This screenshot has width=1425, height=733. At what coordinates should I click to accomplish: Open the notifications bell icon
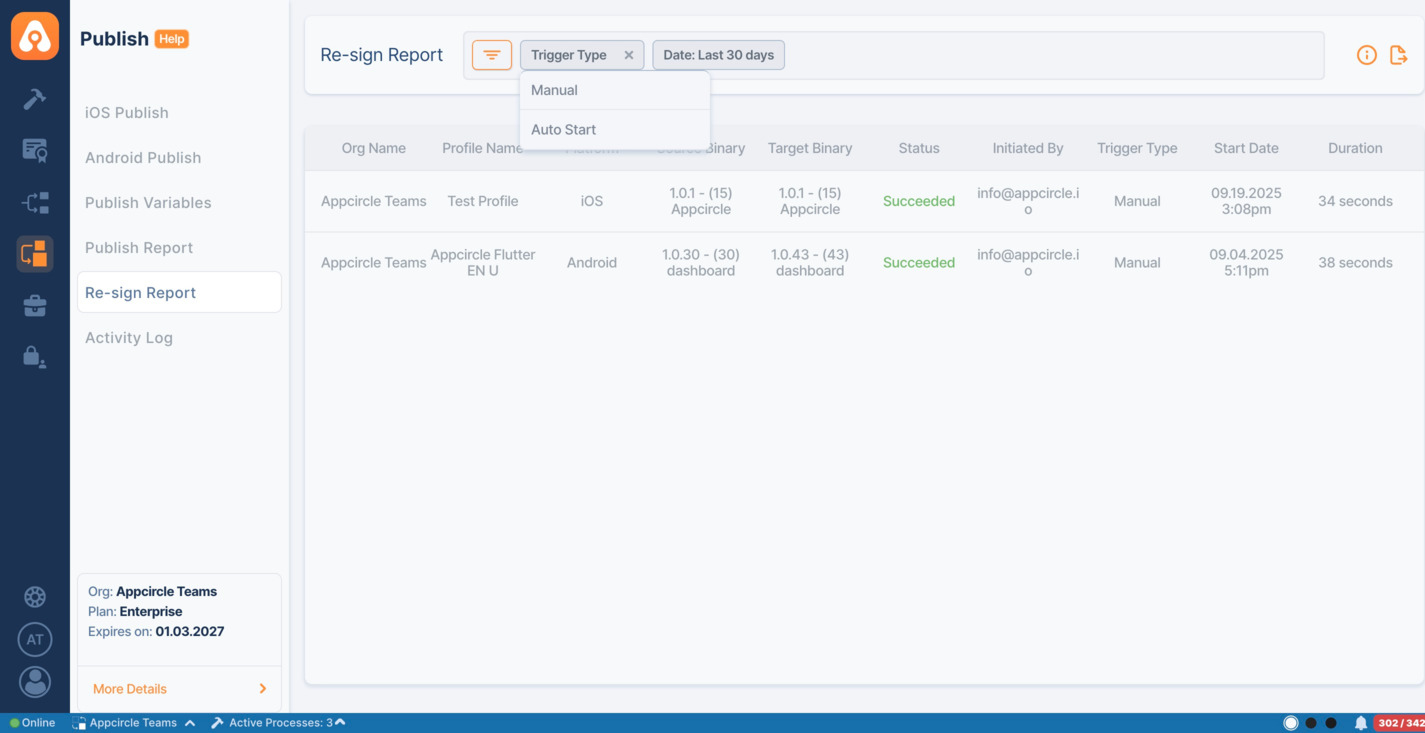(x=1360, y=723)
